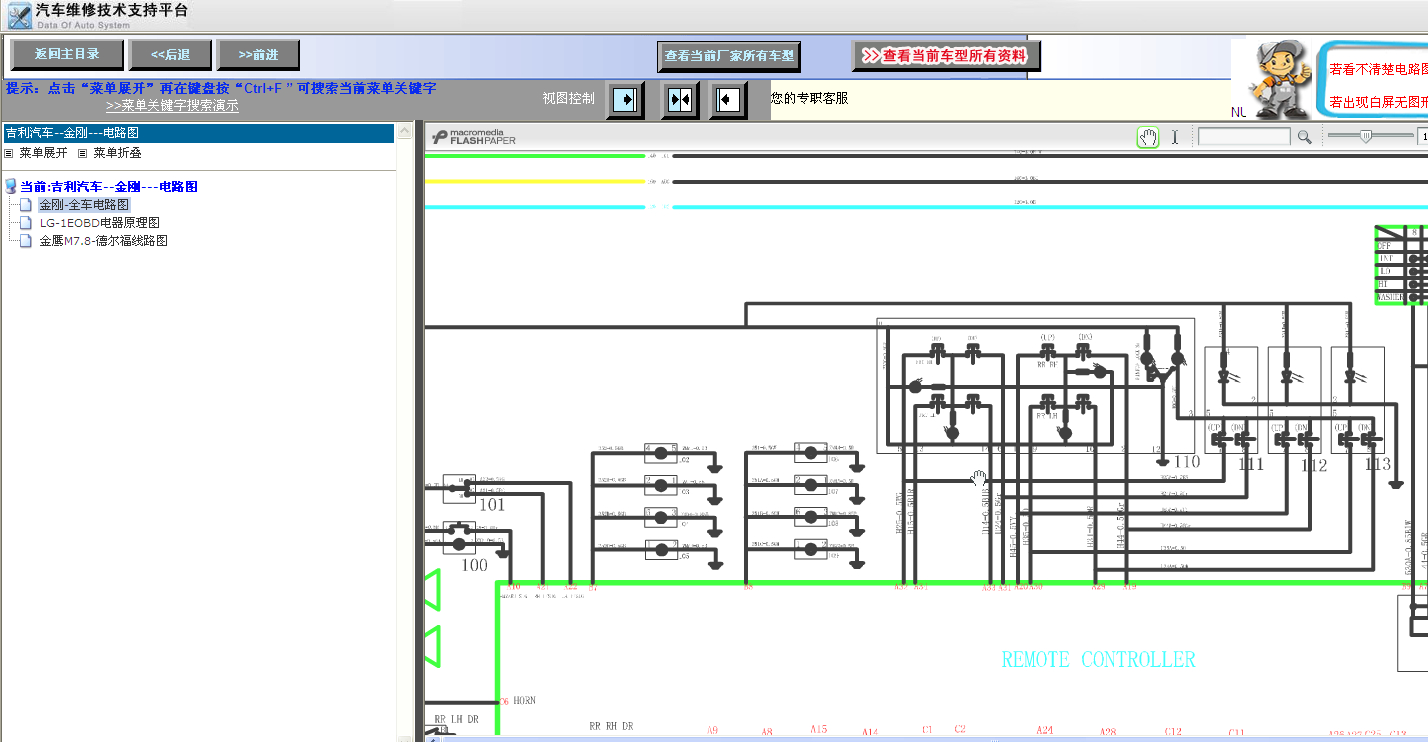Click component number 110 in the diagram

tap(1186, 462)
